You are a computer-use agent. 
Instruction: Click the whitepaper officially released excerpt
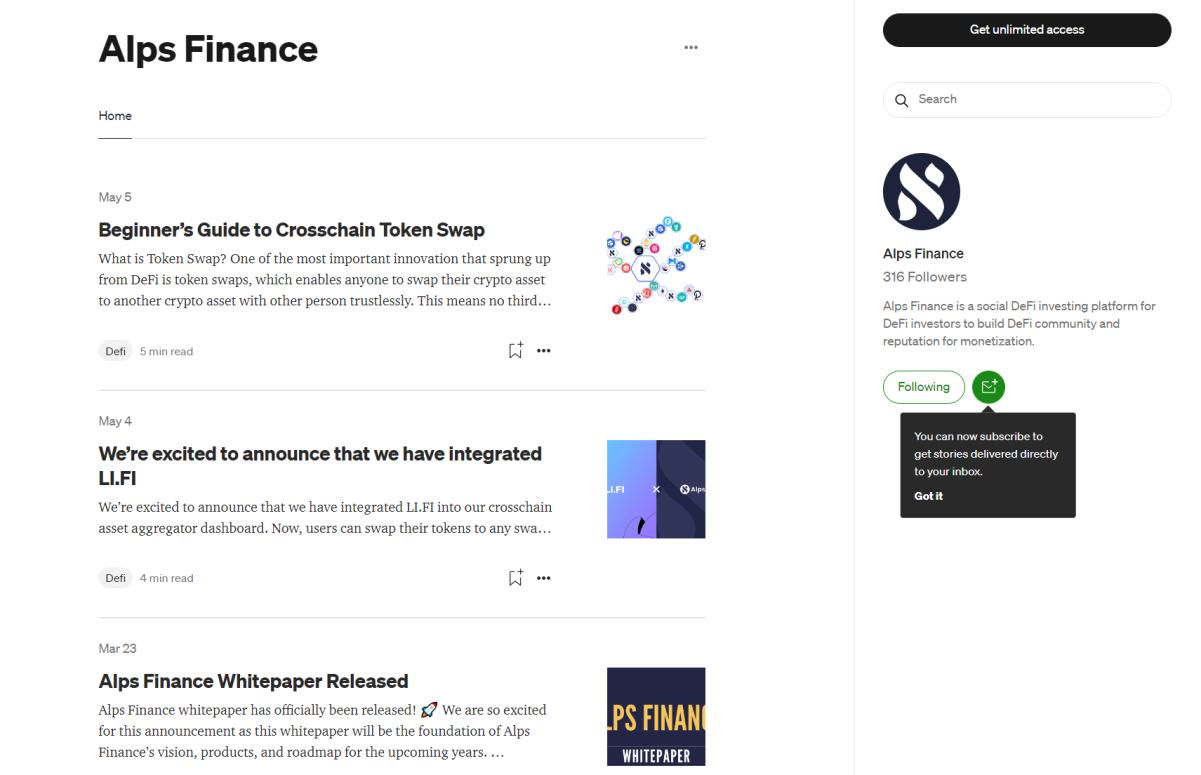[x=323, y=731]
